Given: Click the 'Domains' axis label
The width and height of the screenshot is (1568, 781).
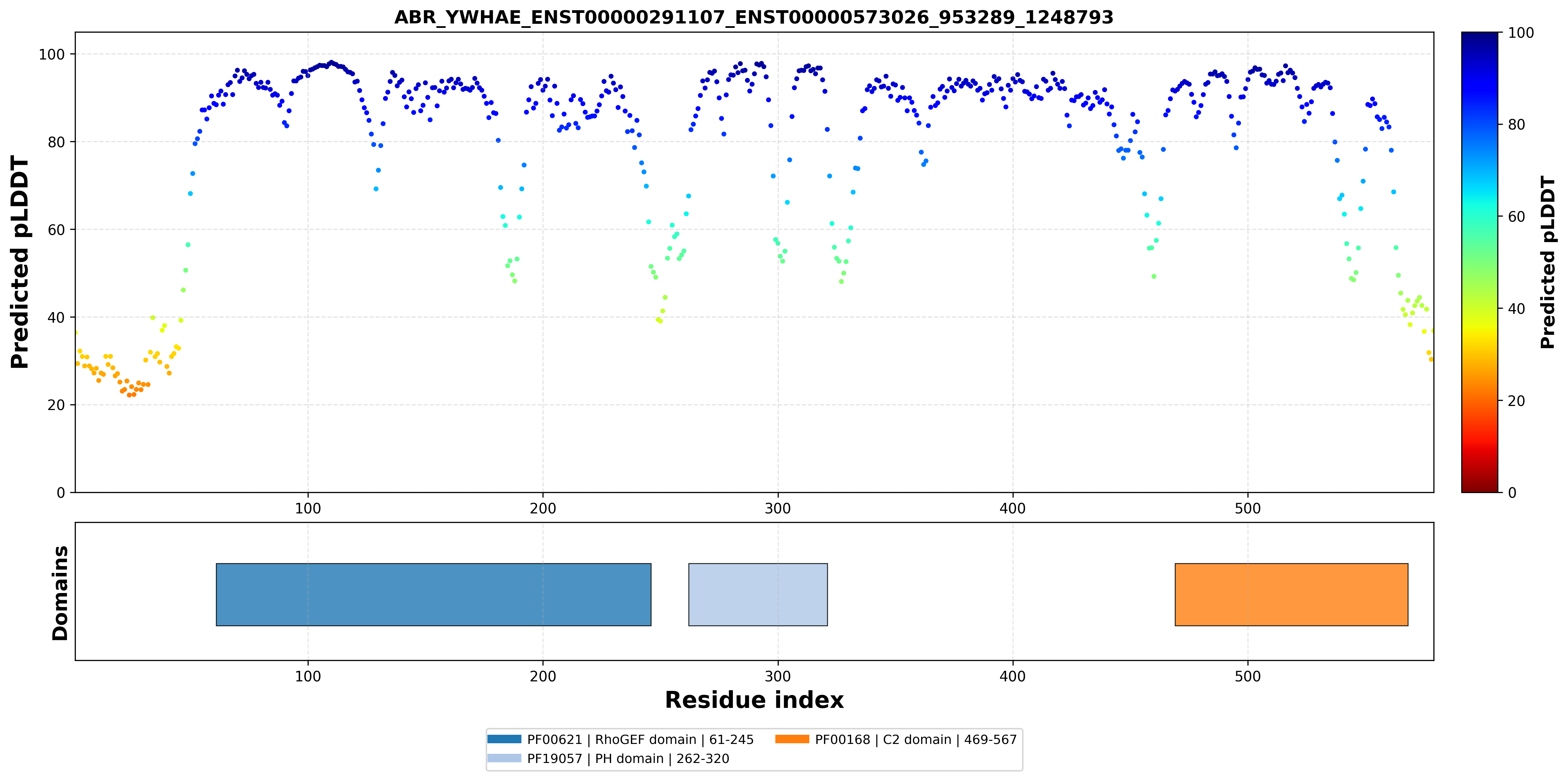Looking at the screenshot, I should (59, 593).
